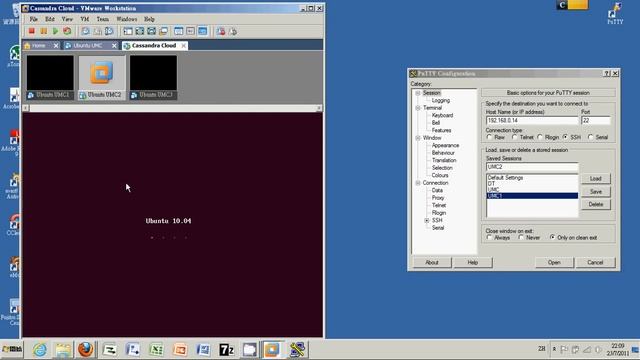Open the View menu in VMware

67,19
